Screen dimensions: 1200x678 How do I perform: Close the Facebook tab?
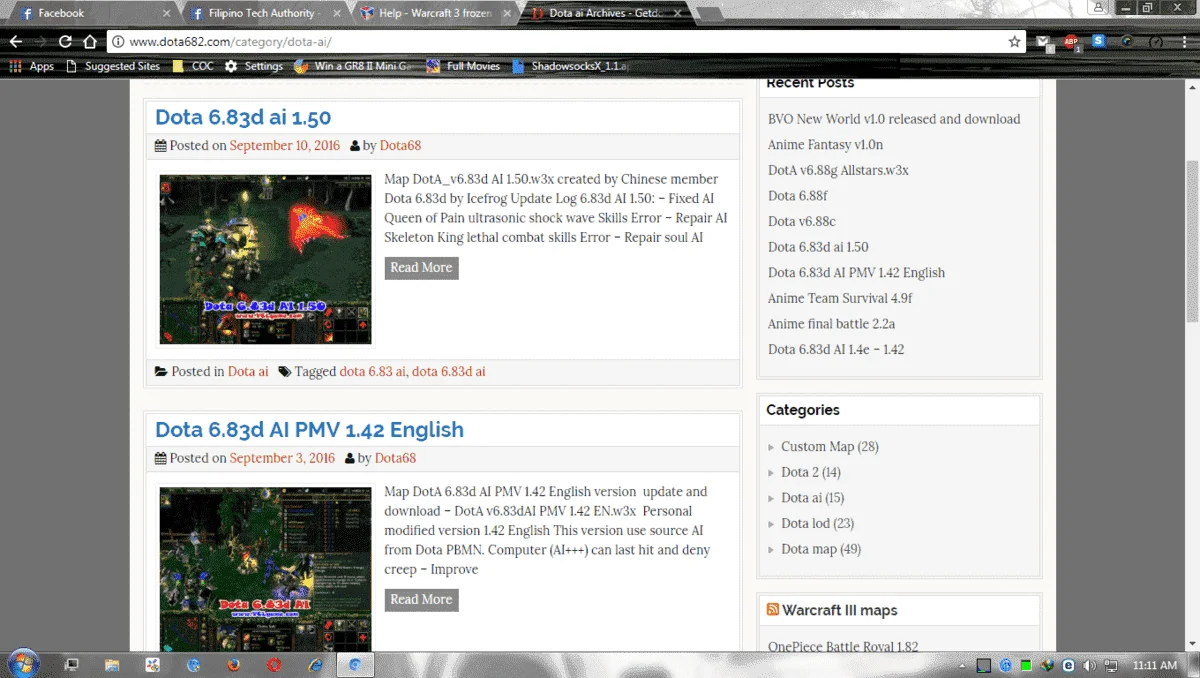pos(166,13)
